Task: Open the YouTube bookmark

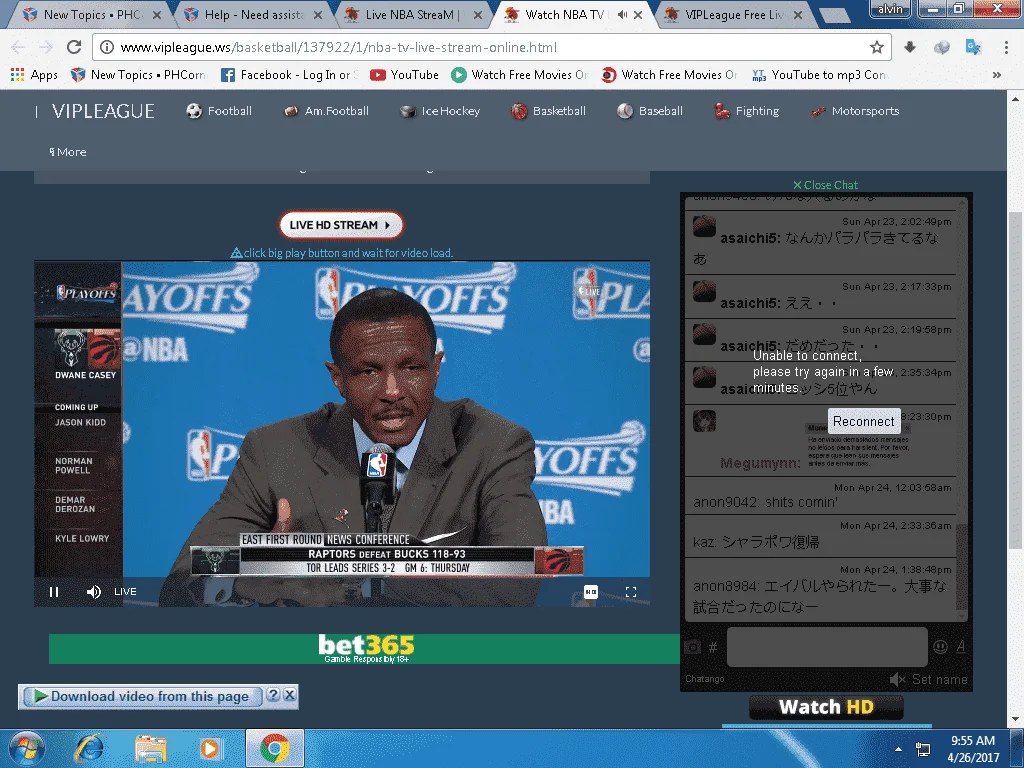Action: tap(404, 74)
